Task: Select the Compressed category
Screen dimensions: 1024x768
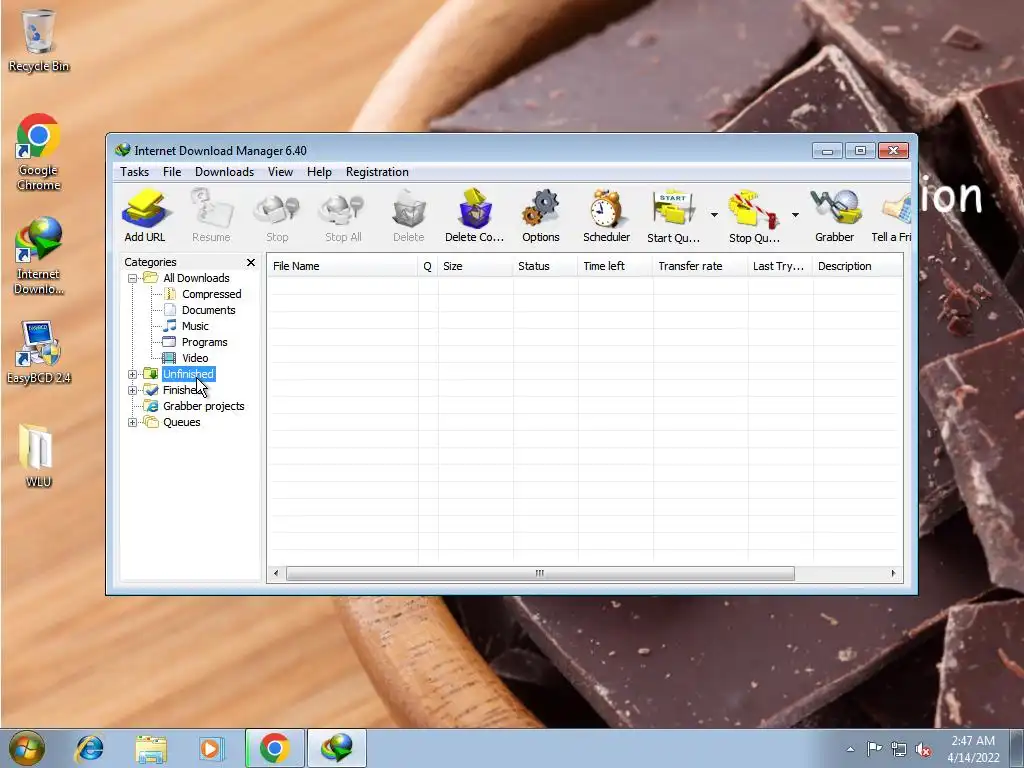Action: [x=212, y=294]
